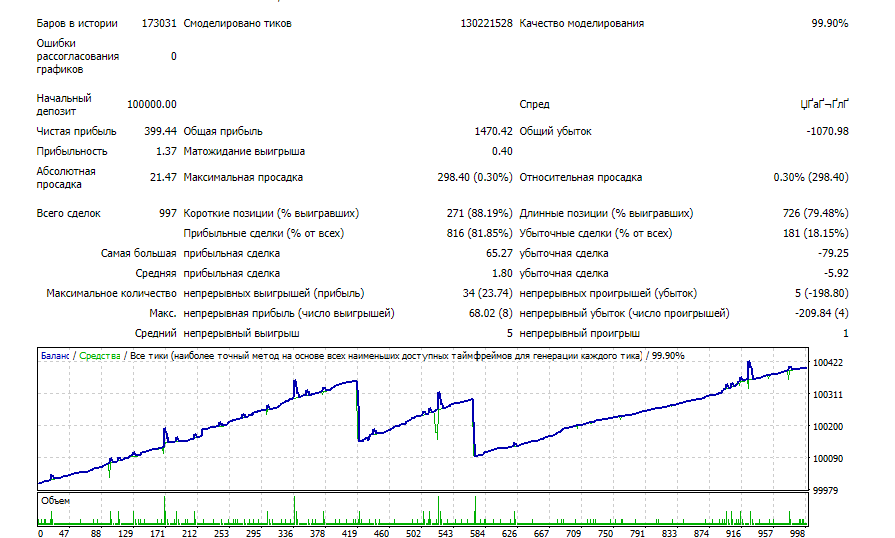Screen dimensions: 895x538
Task: Click the 'Ошибки рассогласования графиков' label
Action: tap(78, 56)
